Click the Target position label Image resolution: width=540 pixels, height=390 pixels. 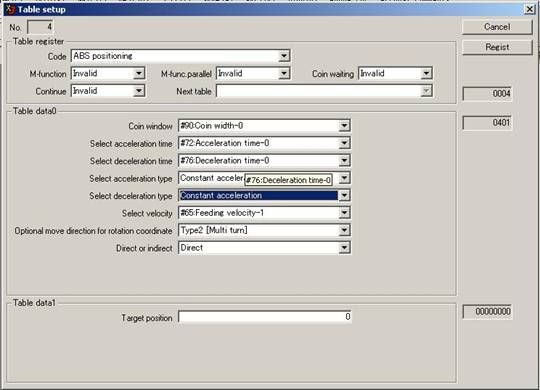click(x=147, y=318)
